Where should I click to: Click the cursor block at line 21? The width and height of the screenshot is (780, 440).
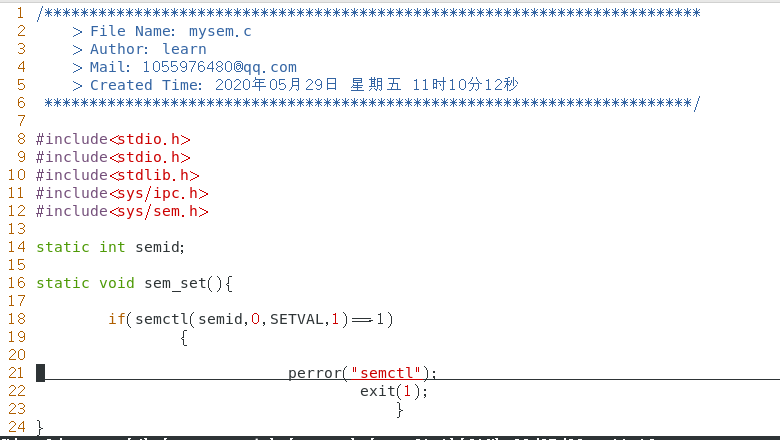pyautogui.click(x=40, y=373)
